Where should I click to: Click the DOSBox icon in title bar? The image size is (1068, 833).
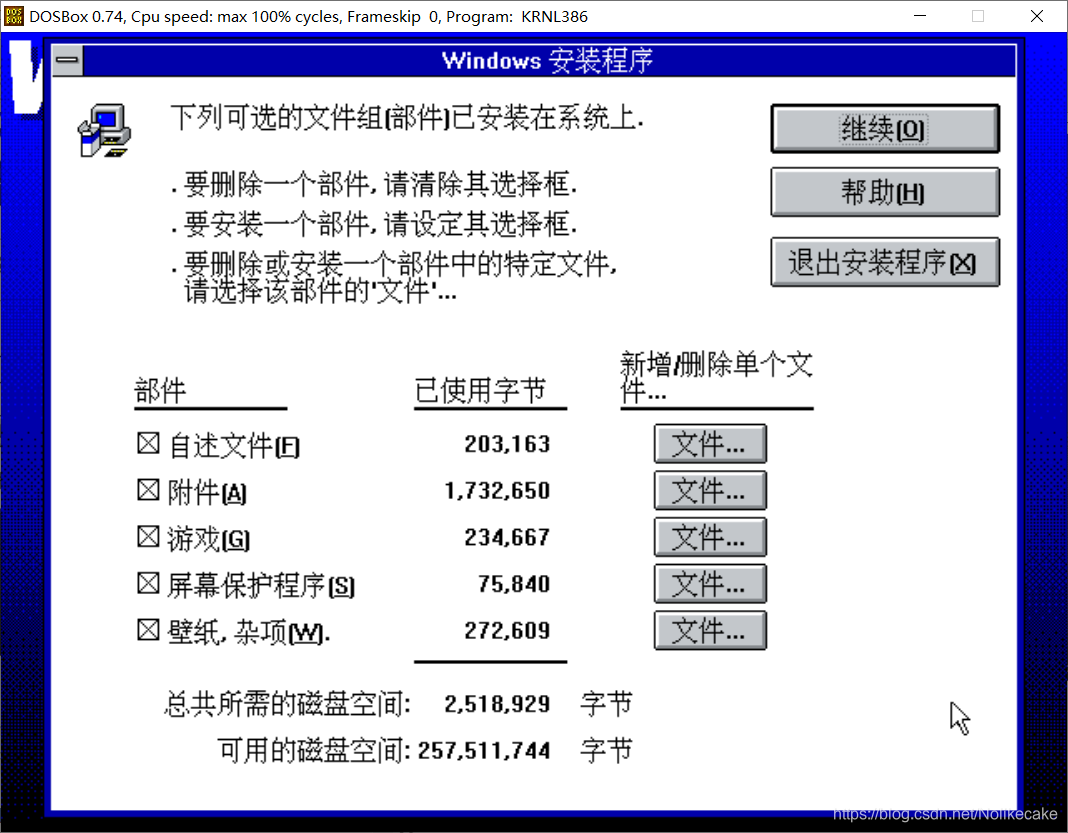(x=15, y=16)
